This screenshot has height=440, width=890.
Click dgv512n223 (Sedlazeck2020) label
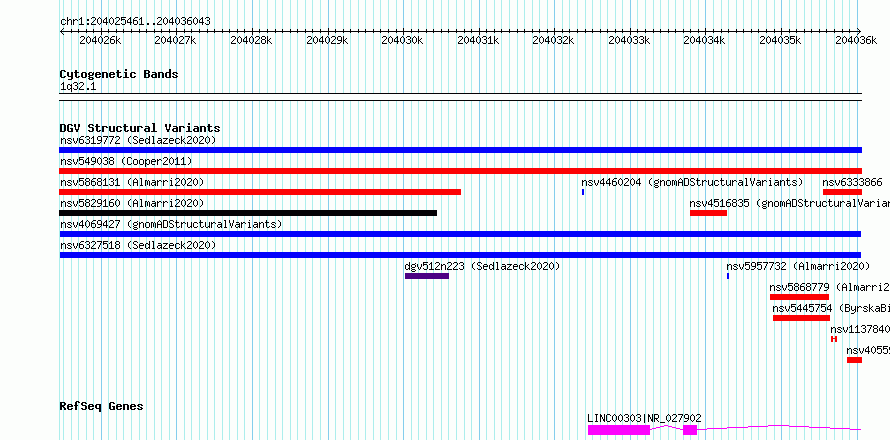pyautogui.click(x=482, y=266)
